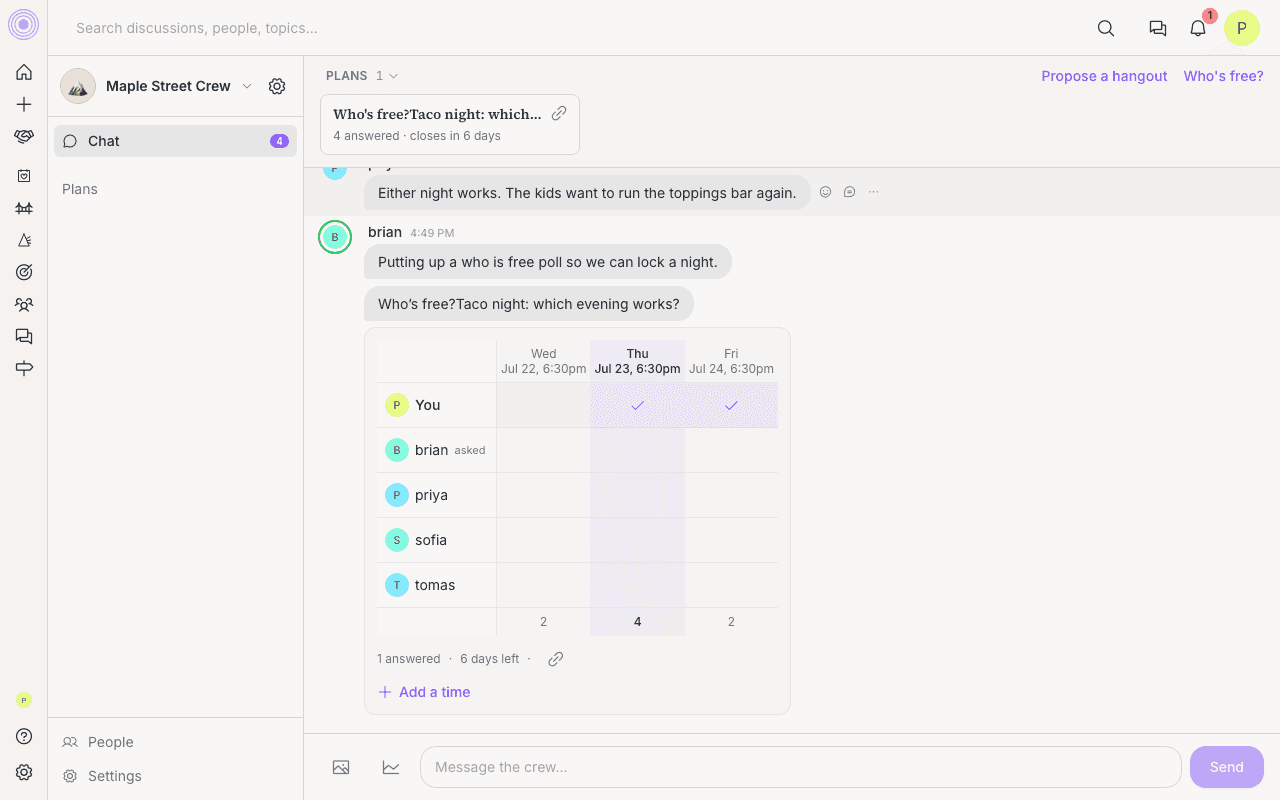
Task: Uncheck your Fri Jul 24 availability
Action: tap(731, 405)
